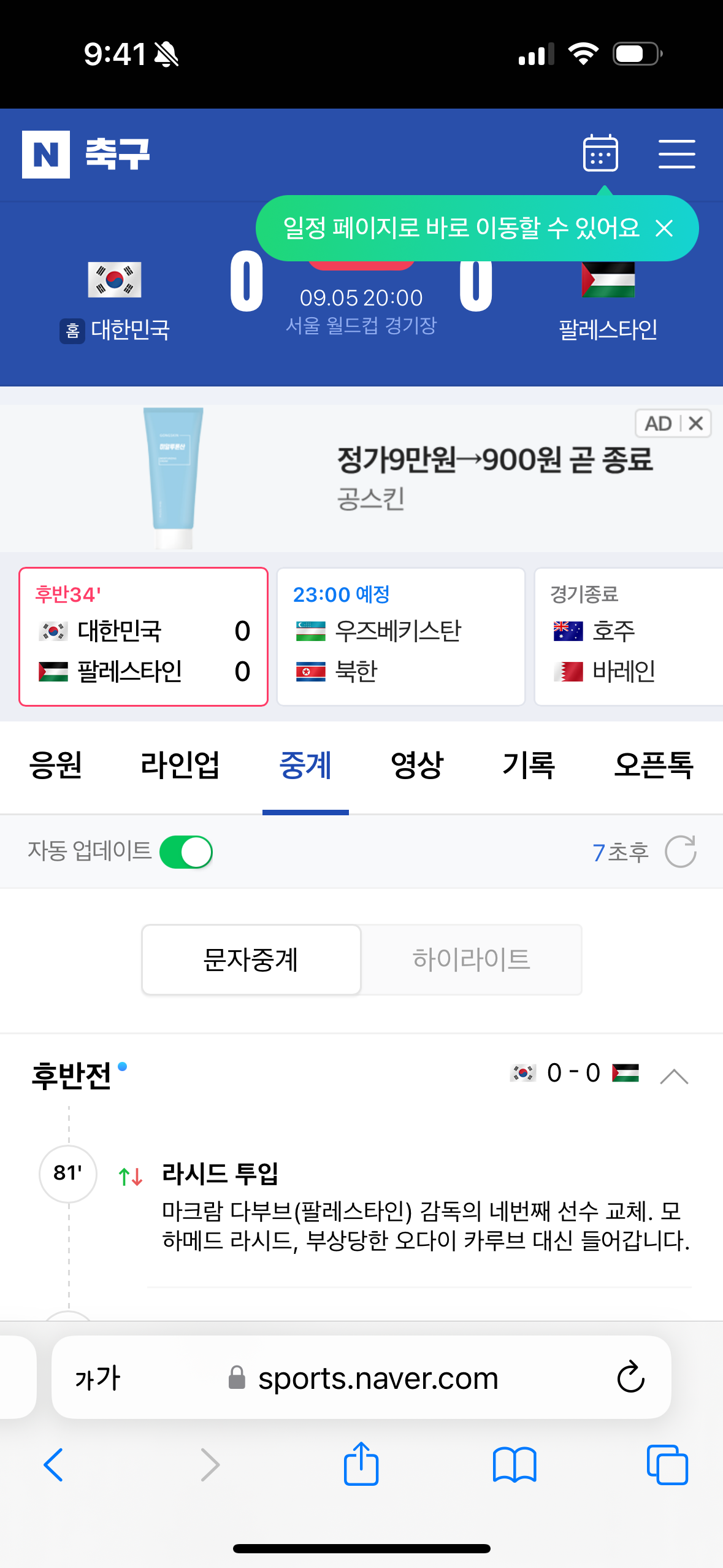Image resolution: width=723 pixels, height=1568 pixels.
Task: Tap the Naver N logo
Action: (x=46, y=154)
